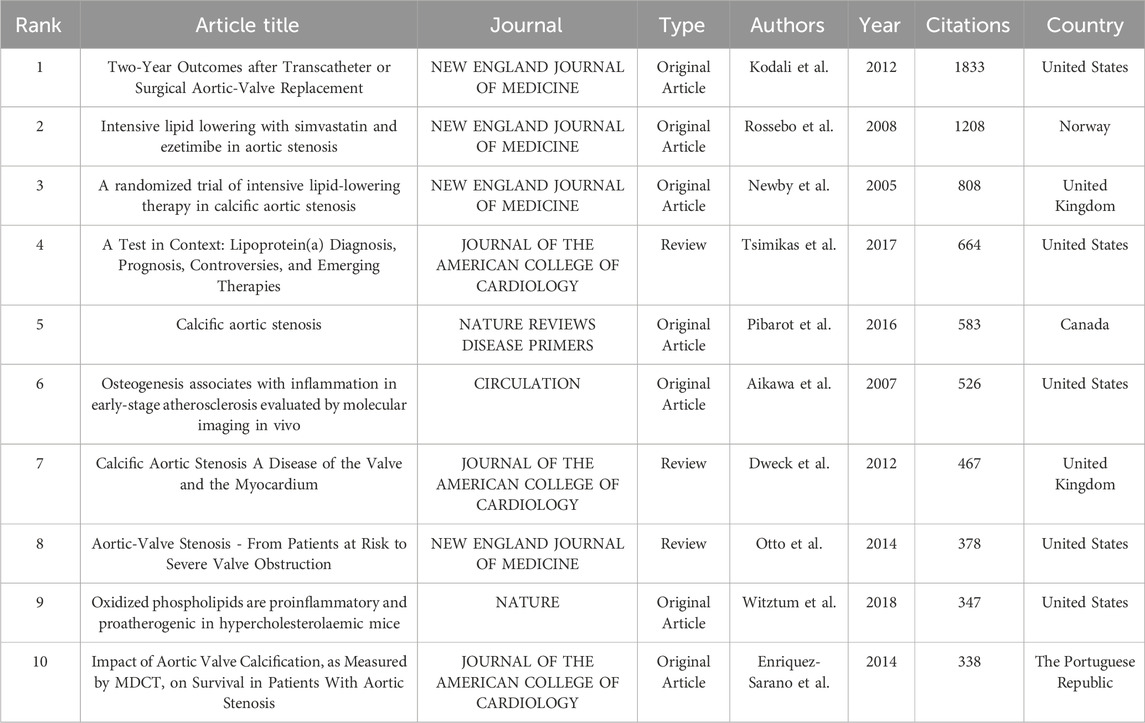Select title 'Aortic-Valve Stenosis - From Patients at Risk'
The width and height of the screenshot is (1145, 723).
[249, 554]
